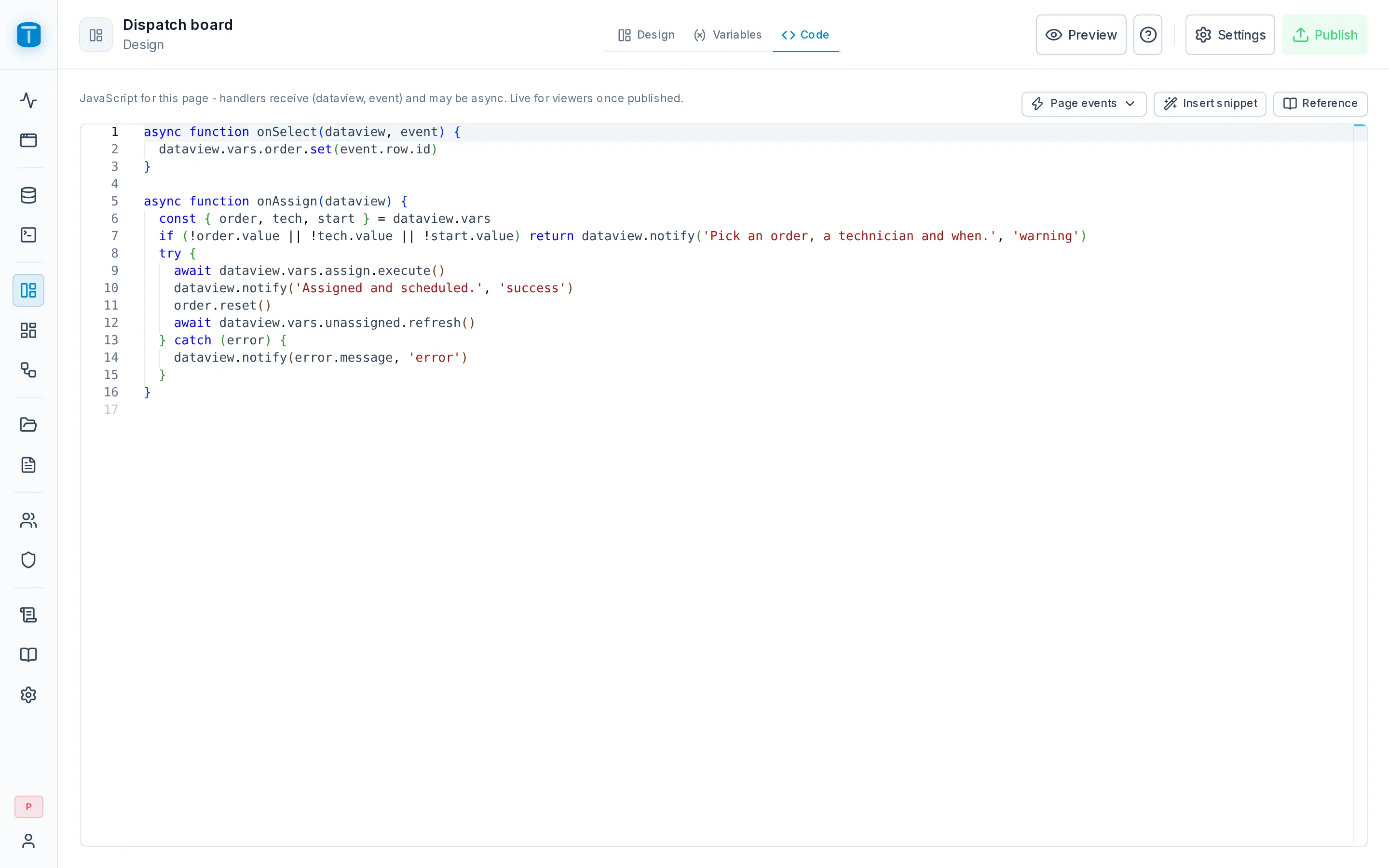Click the Preview button
The width and height of the screenshot is (1389, 868).
point(1081,35)
